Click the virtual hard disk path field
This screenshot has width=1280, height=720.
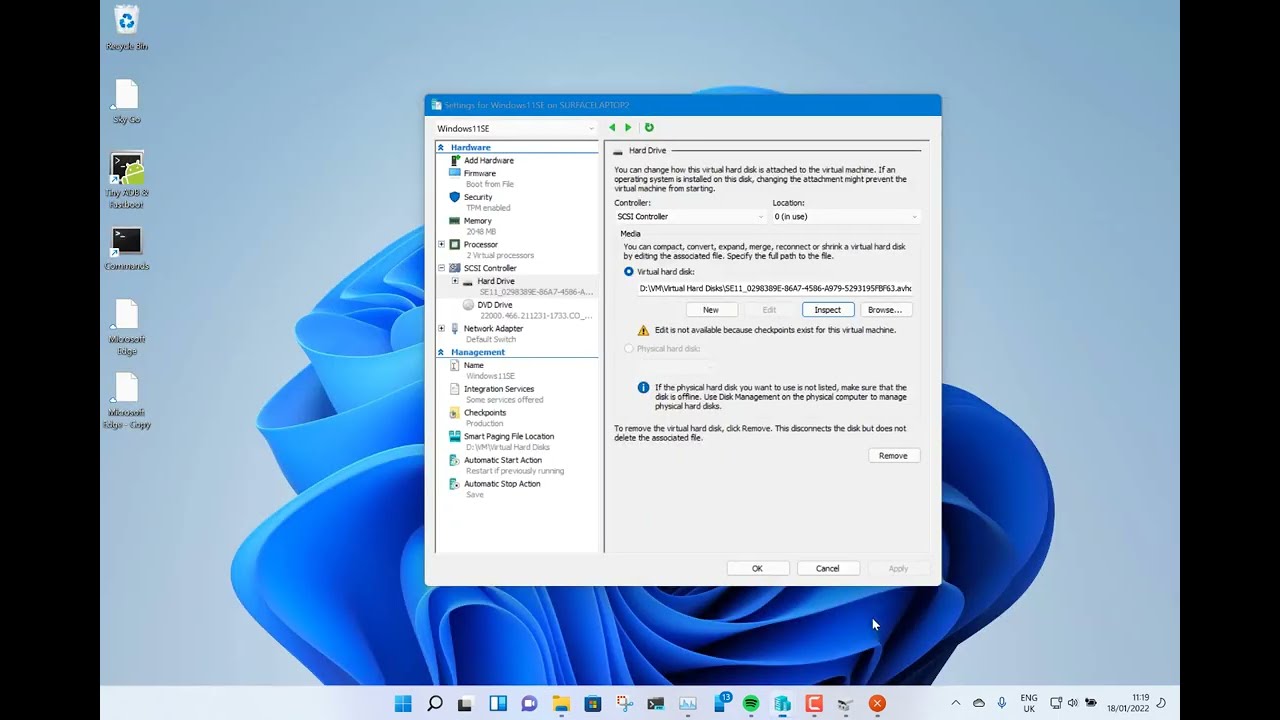[x=775, y=288]
